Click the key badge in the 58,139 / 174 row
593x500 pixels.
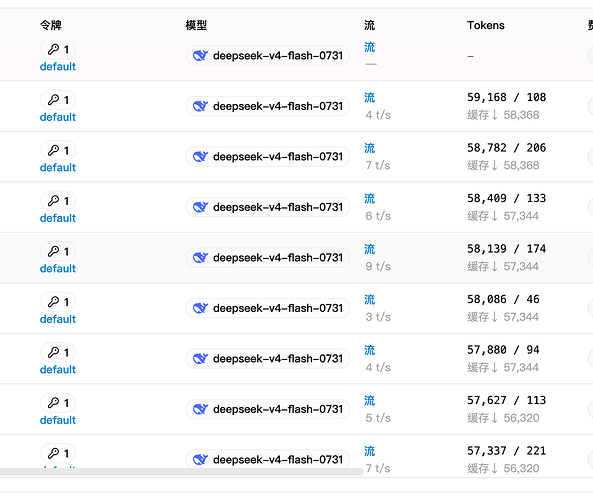[58, 252]
